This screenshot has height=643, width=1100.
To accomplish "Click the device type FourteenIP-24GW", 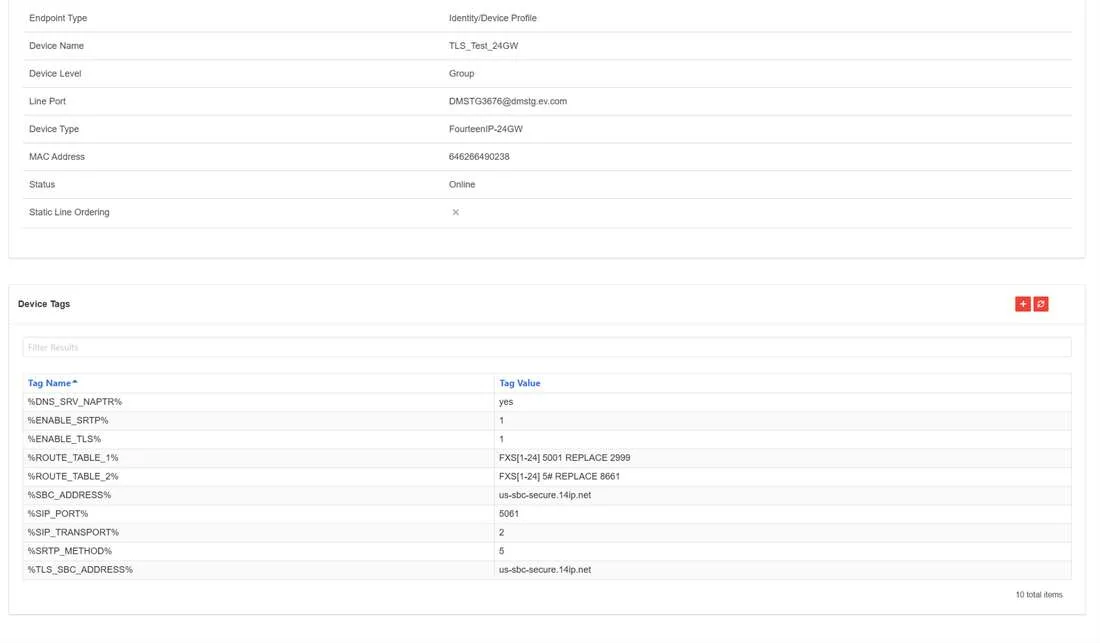I will 485,129.
